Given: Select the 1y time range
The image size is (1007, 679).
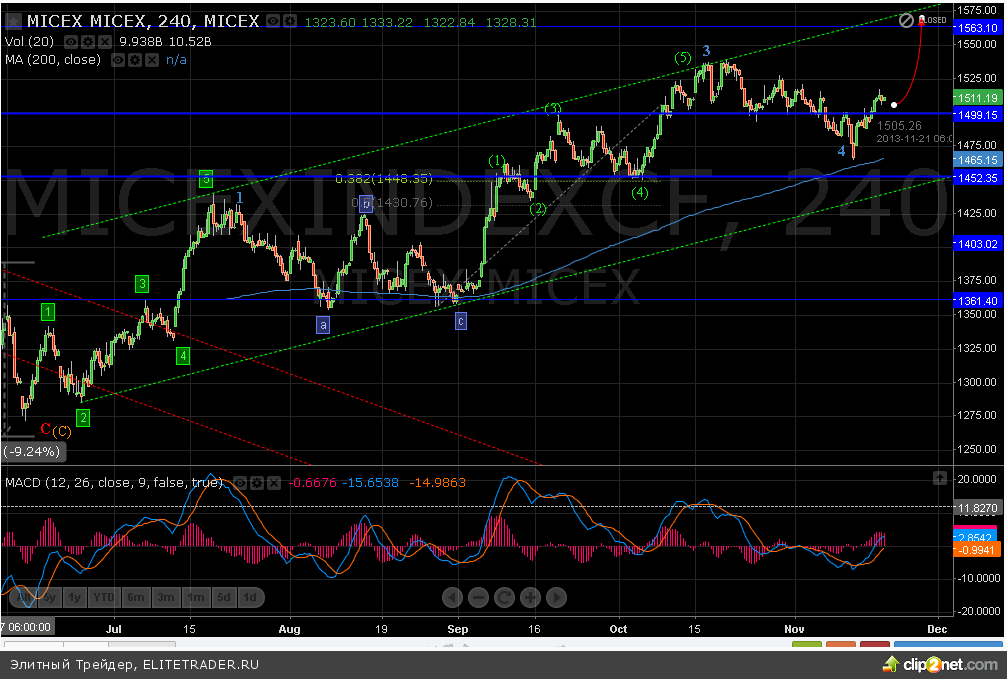Looking at the screenshot, I should (x=74, y=597).
